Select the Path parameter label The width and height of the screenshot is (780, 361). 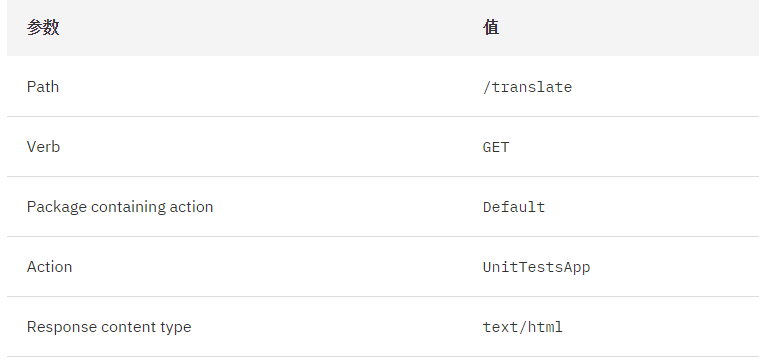pyautogui.click(x=43, y=87)
